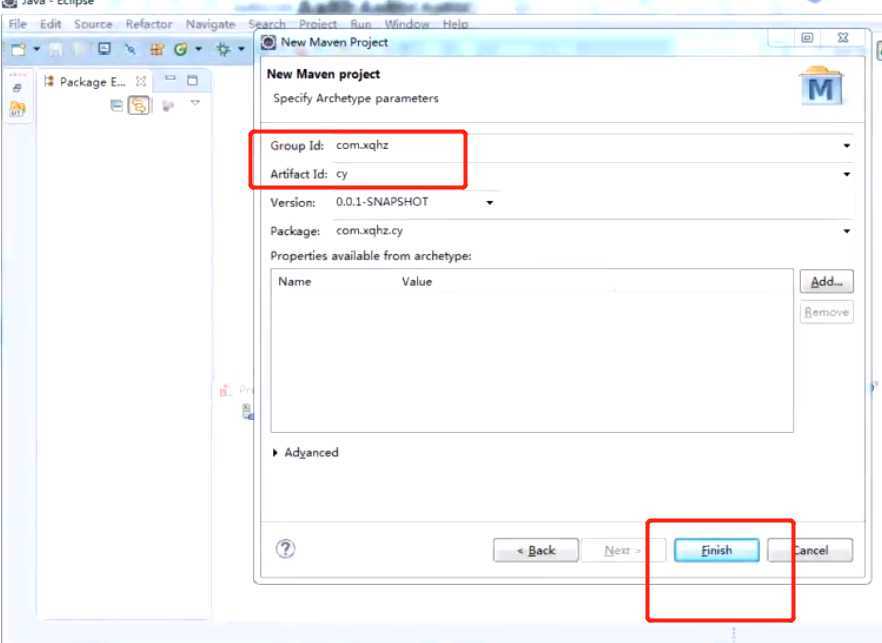Close the New Maven Project dialog
Viewport: 882px width, 643px height.
tap(843, 38)
